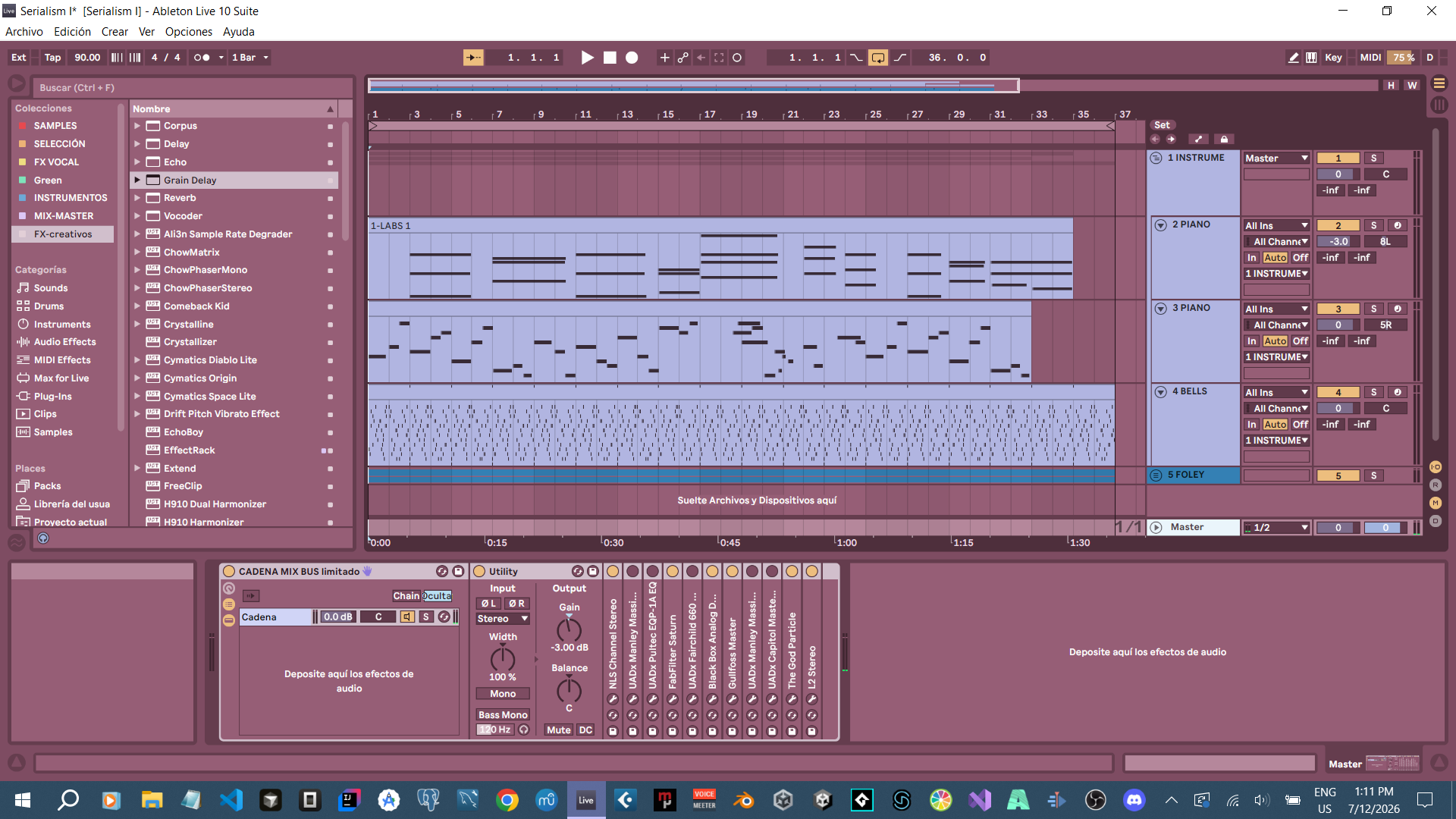
Task: Open Discord from the taskbar
Action: tap(1134, 800)
